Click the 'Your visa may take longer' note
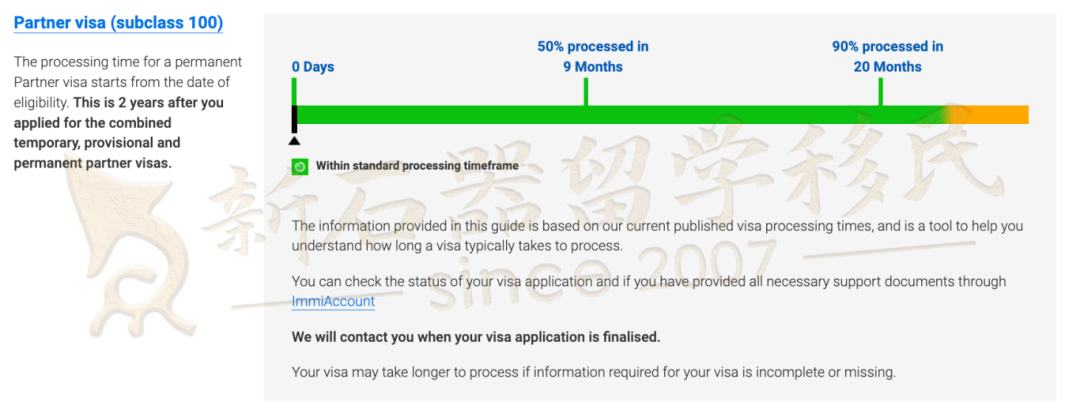This screenshot has height=417, width=1080. click(x=594, y=373)
